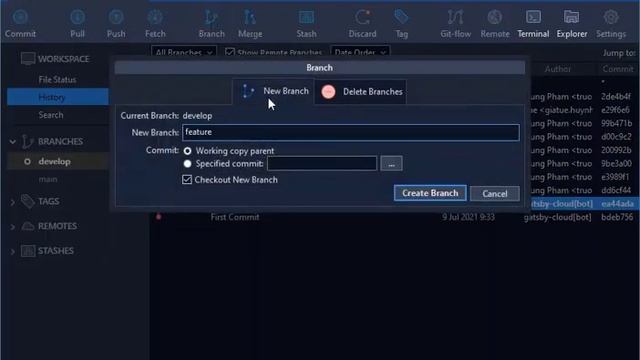Switch to the New Branch tab

(x=273, y=91)
